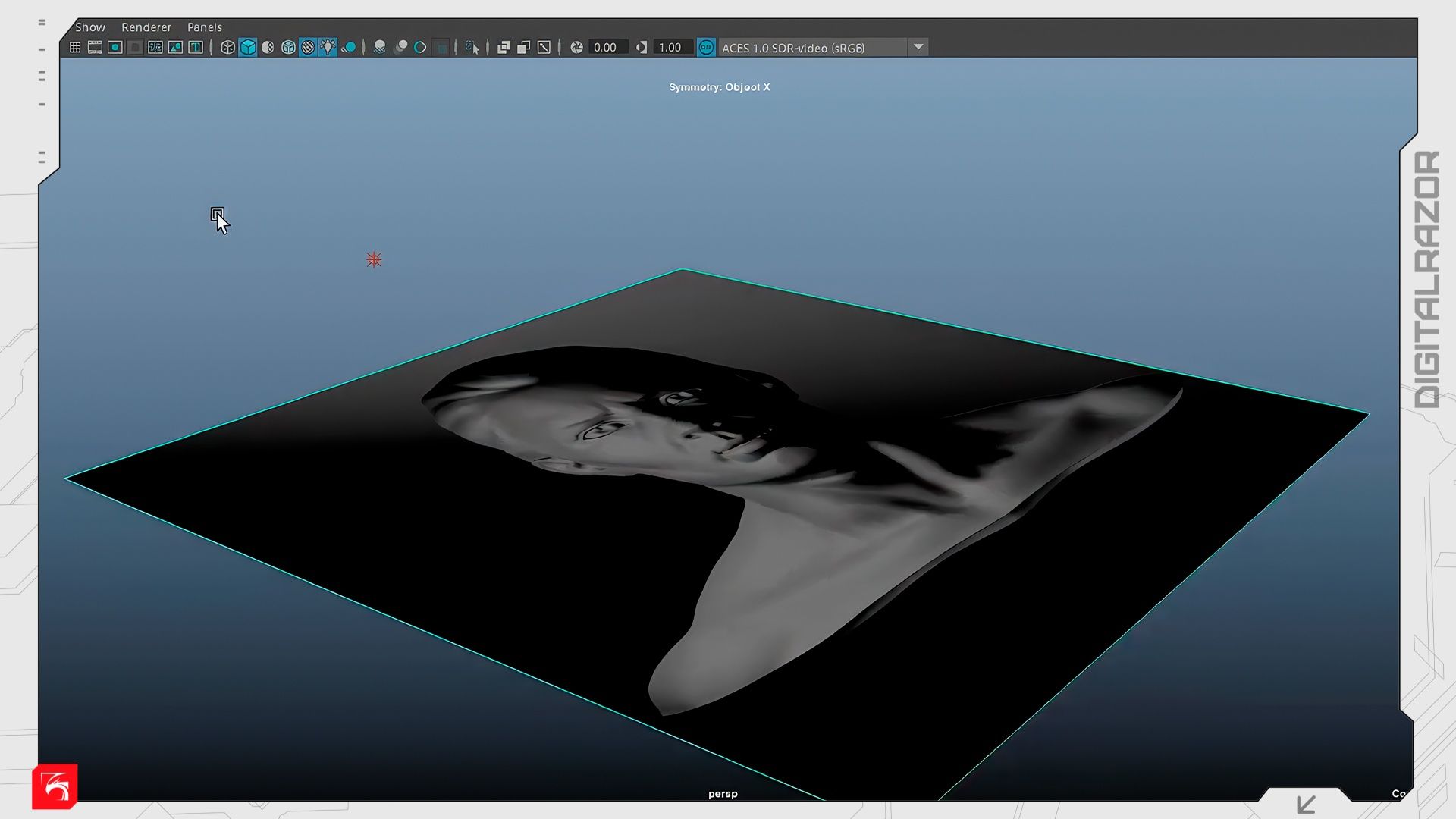Click the red logo badge bottom-left

[55, 786]
